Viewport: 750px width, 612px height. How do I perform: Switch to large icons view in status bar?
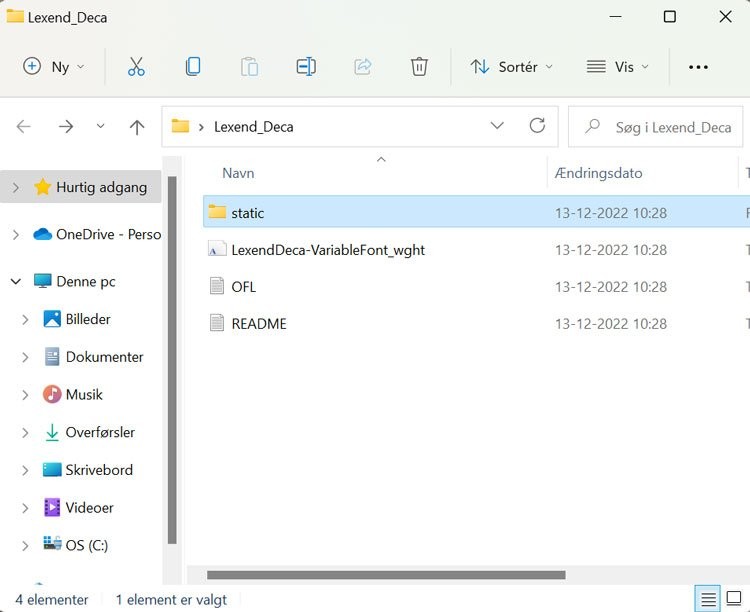[736, 600]
